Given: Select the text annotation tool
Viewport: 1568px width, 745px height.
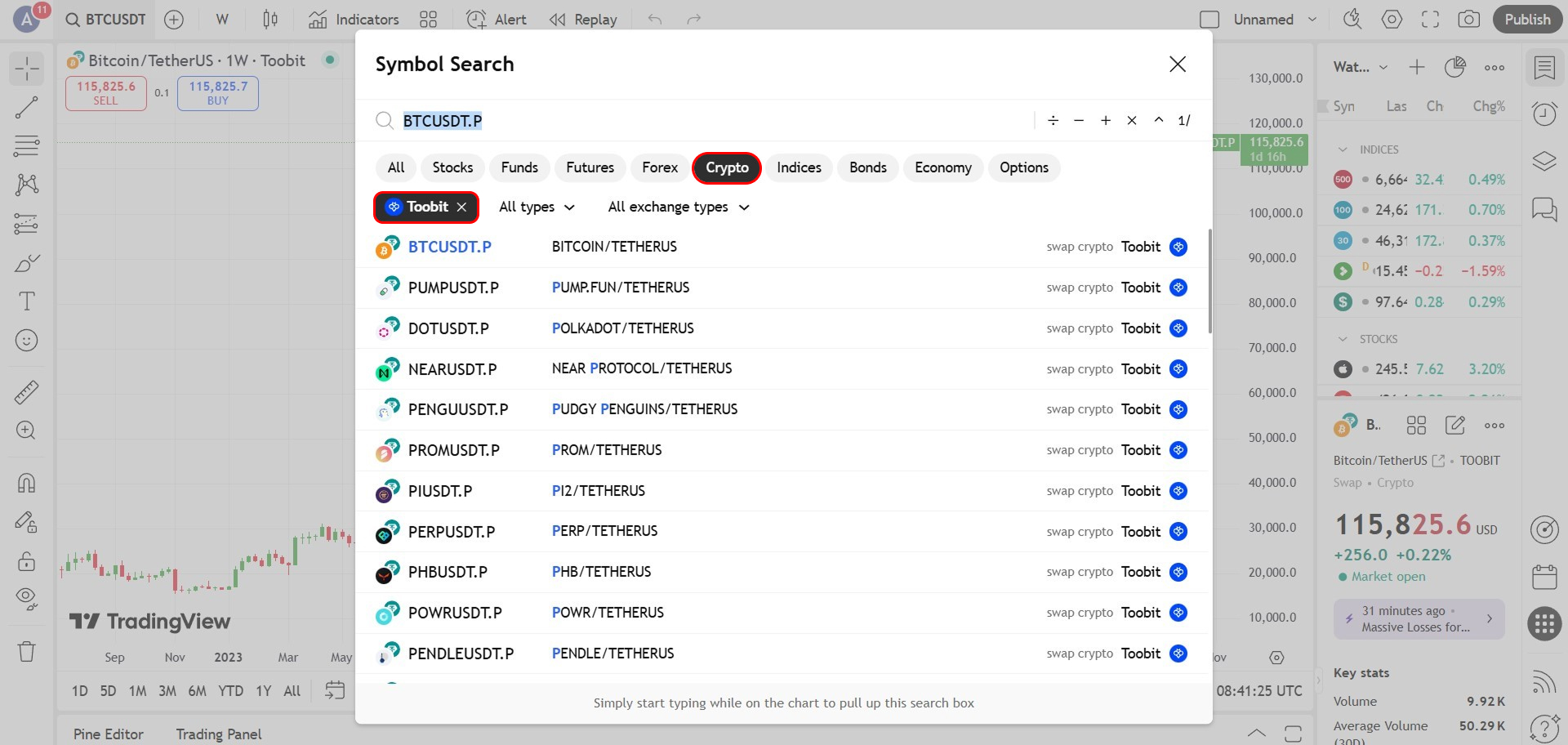Looking at the screenshot, I should coord(27,301).
